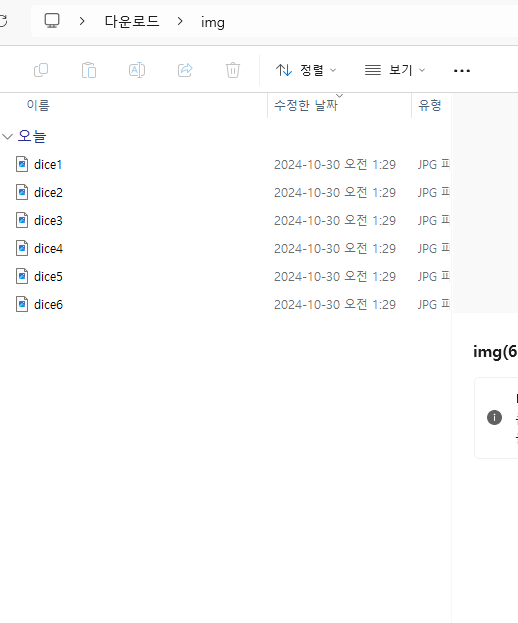Screen dimensions: 518x623
Task: Select the dice4 file
Action: coord(48,249)
